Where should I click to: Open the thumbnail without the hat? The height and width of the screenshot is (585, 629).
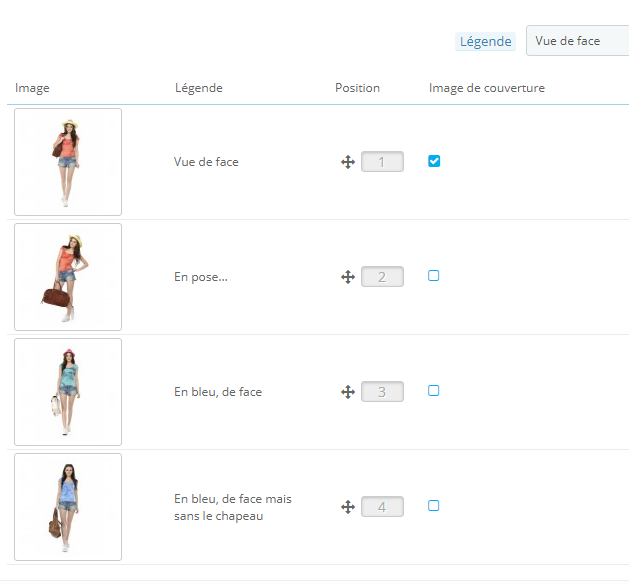[x=68, y=507]
